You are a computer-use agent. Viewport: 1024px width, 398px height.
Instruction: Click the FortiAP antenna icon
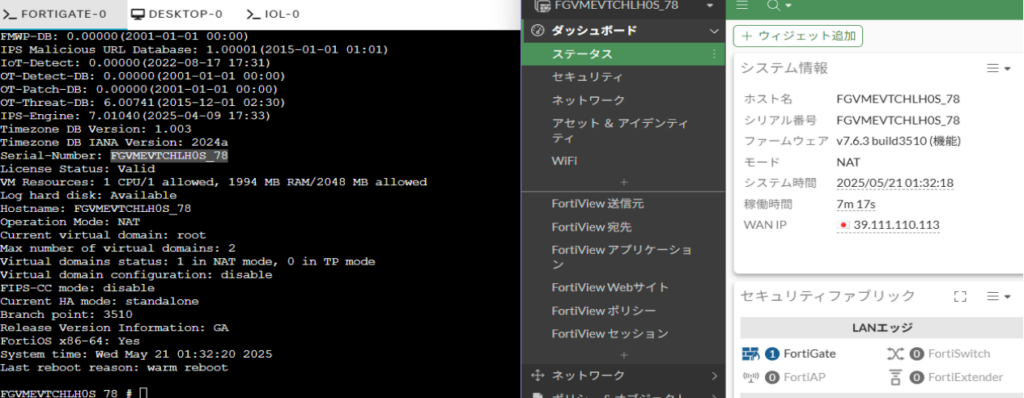coord(751,377)
